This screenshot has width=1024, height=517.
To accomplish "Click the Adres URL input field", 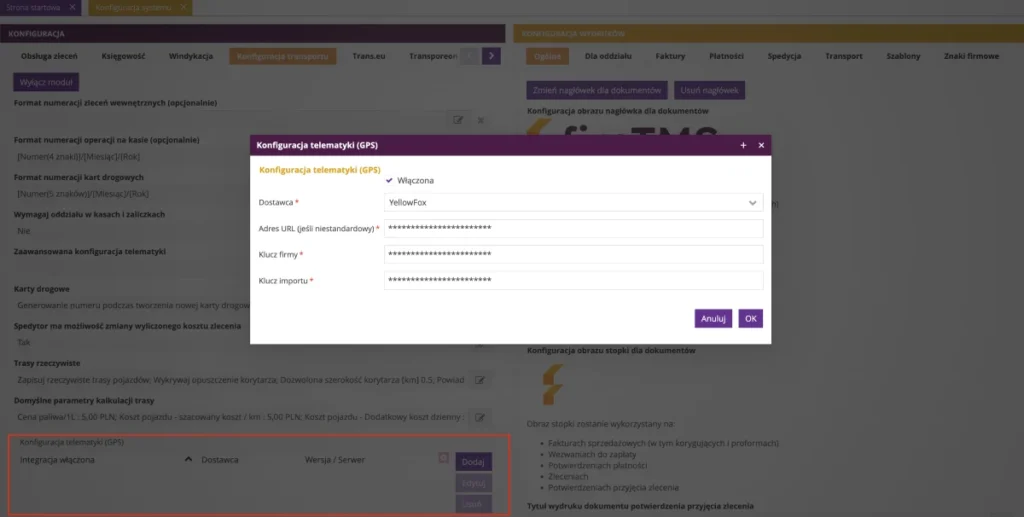I will 573,228.
